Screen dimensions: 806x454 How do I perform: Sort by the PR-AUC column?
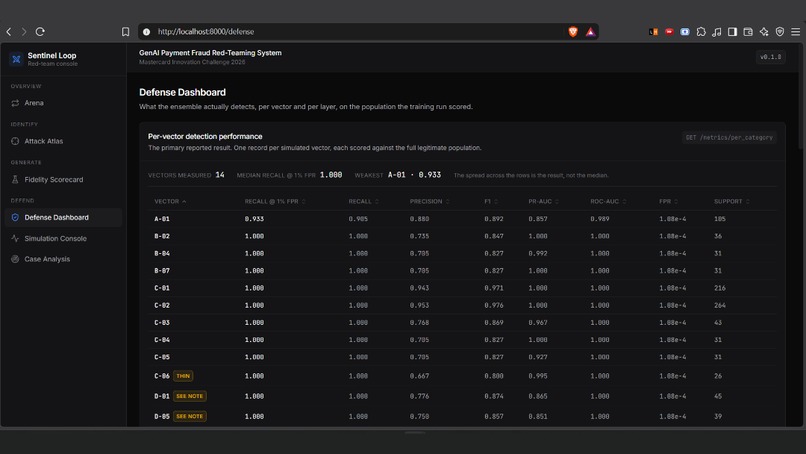tap(543, 202)
